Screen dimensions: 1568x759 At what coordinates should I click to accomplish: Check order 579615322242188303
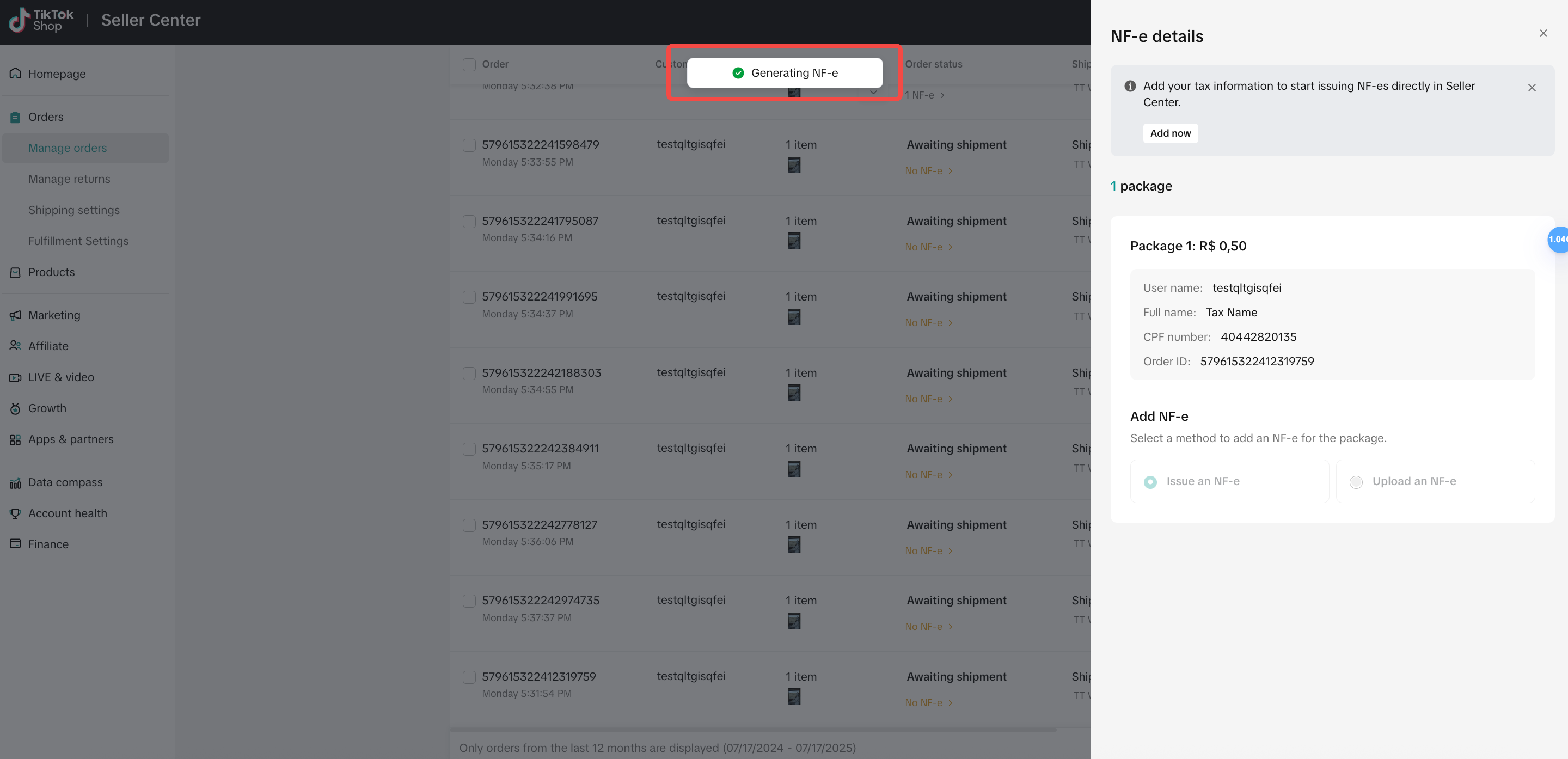[469, 373]
